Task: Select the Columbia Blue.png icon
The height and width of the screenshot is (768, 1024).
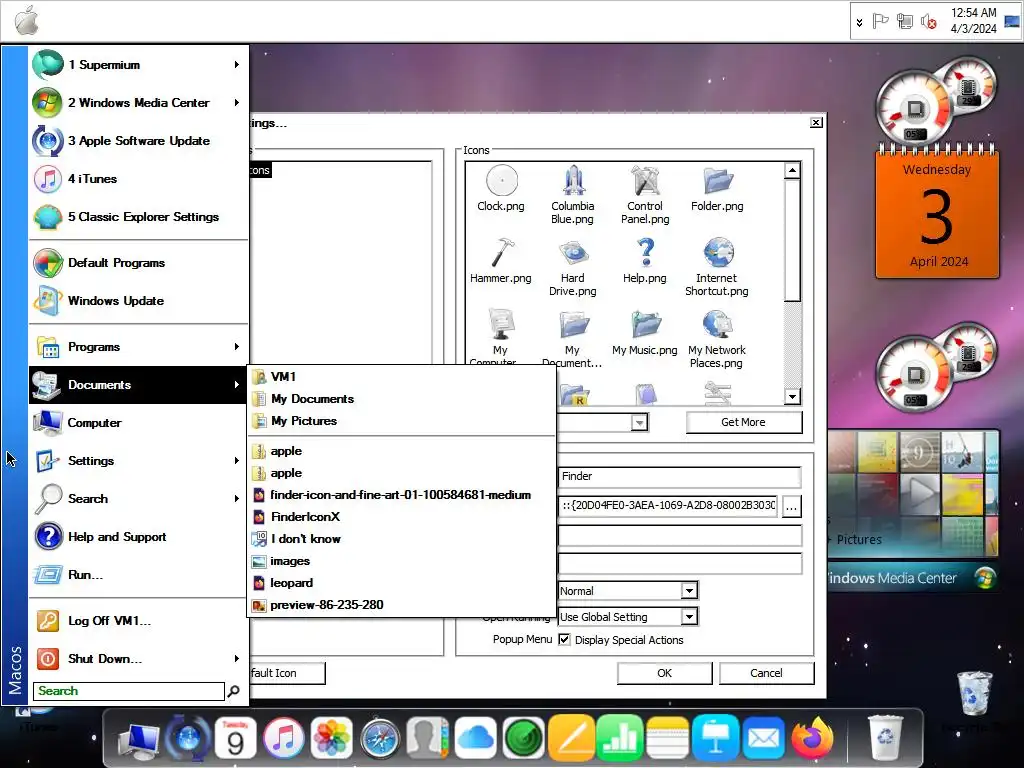Action: (x=573, y=195)
